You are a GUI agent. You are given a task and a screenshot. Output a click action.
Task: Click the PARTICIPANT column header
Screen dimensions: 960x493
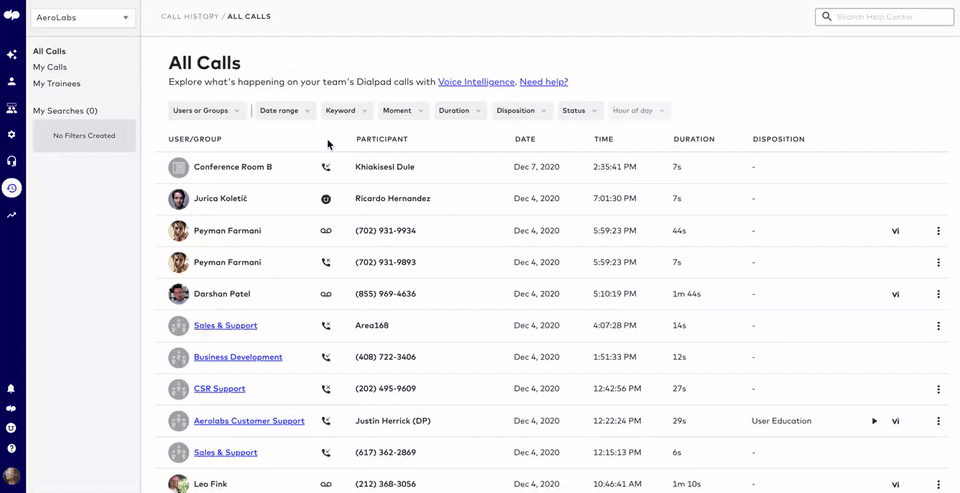coord(382,140)
